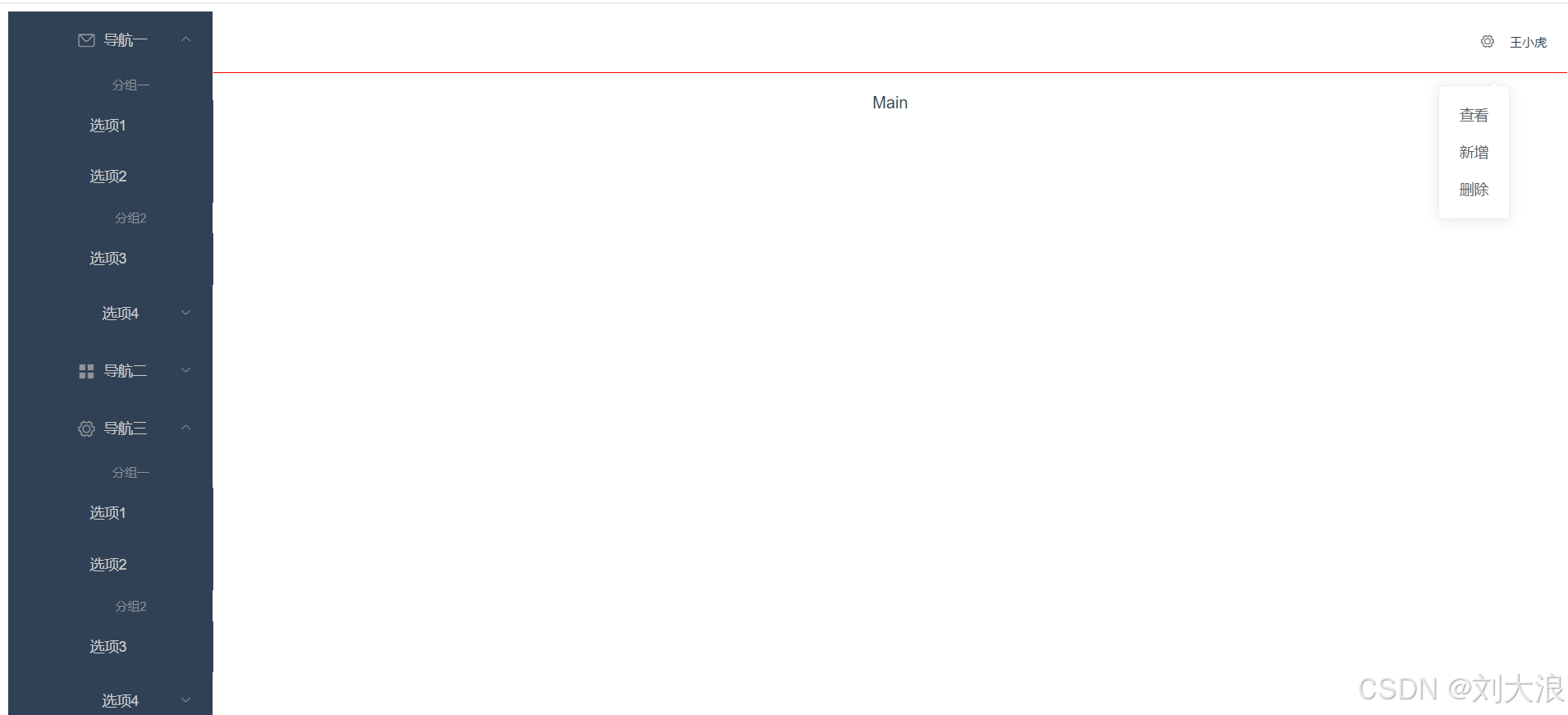
Task: Expand 选项4 chevron under 导航一
Action: 186,313
